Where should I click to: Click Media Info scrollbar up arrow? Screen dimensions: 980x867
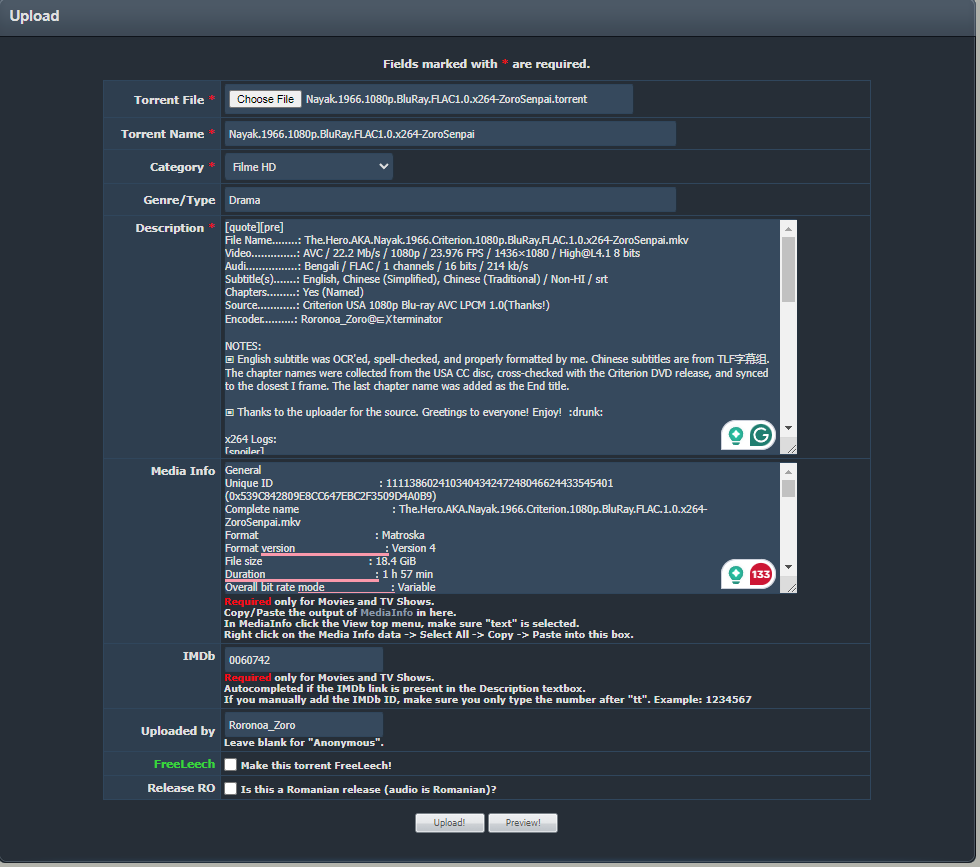pyautogui.click(x=788, y=471)
